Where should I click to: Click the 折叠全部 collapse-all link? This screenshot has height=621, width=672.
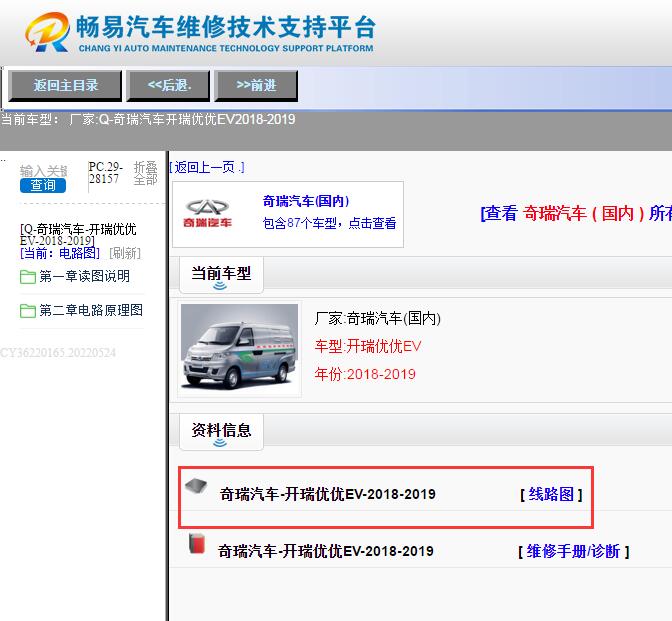pos(146,173)
